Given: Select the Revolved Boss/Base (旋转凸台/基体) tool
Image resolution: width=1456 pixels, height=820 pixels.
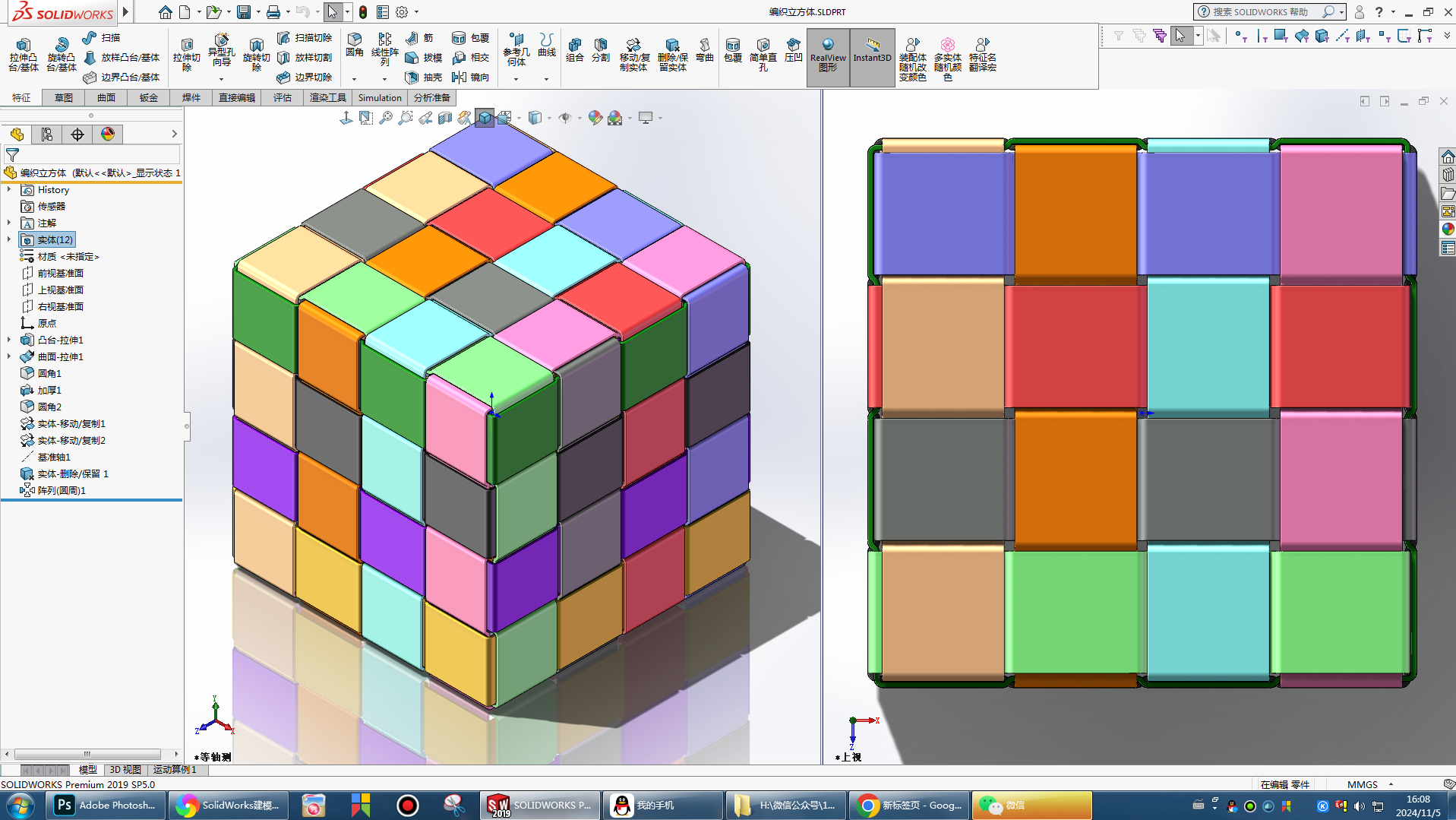Looking at the screenshot, I should coord(62,55).
